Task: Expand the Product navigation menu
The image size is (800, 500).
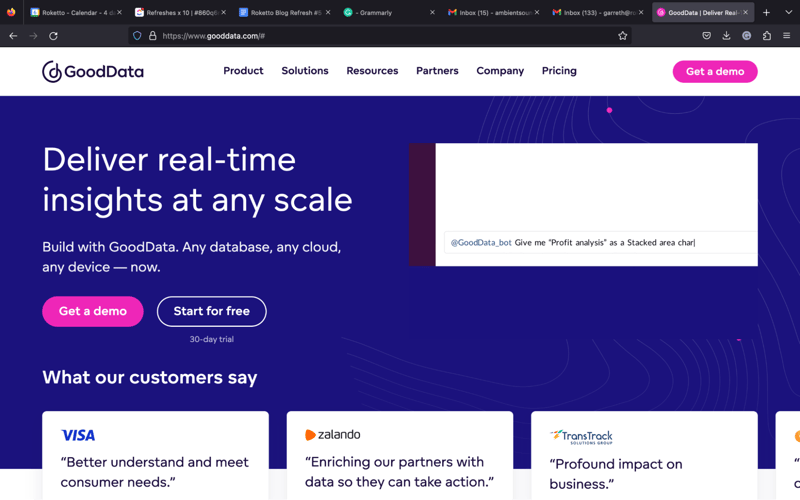Action: tap(243, 71)
